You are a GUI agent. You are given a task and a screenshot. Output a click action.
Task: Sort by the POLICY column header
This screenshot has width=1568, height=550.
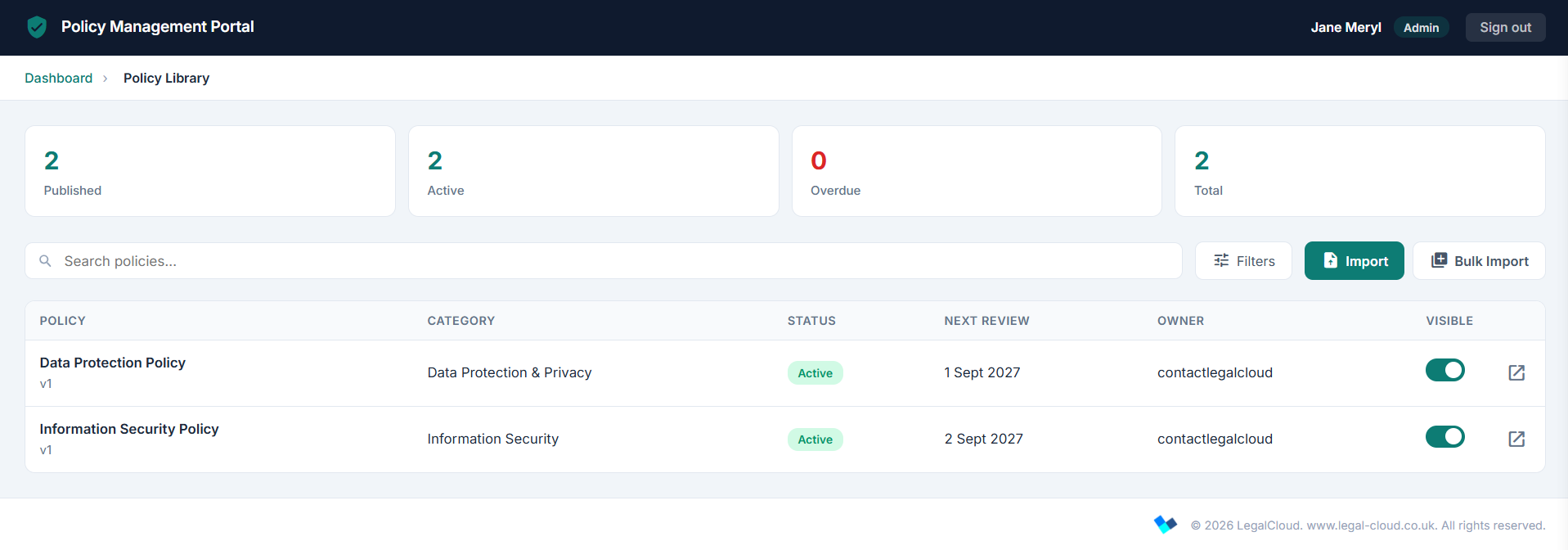pyautogui.click(x=63, y=321)
